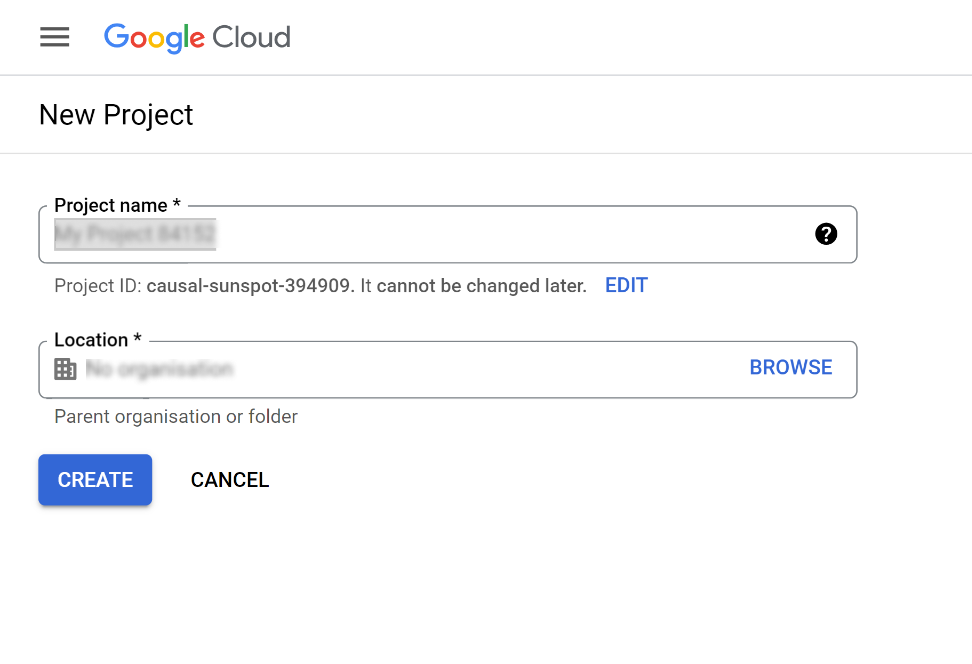Click BROWSE to pick a parent organisation
Screen dimensions: 972x664
790,367
